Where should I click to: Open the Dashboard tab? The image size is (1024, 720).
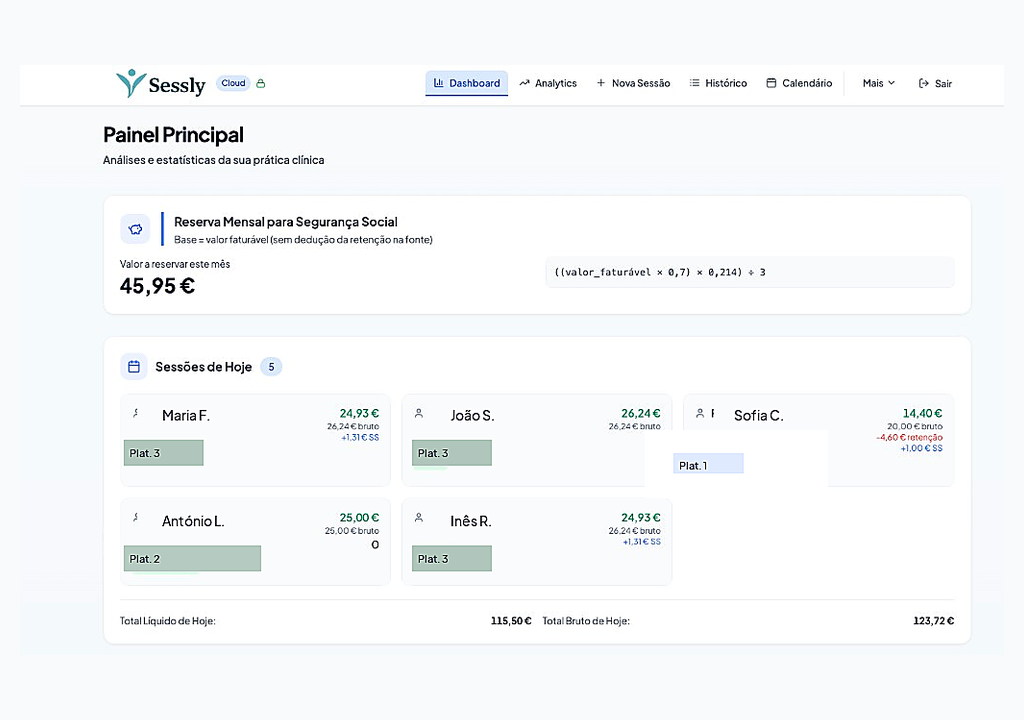coord(466,83)
